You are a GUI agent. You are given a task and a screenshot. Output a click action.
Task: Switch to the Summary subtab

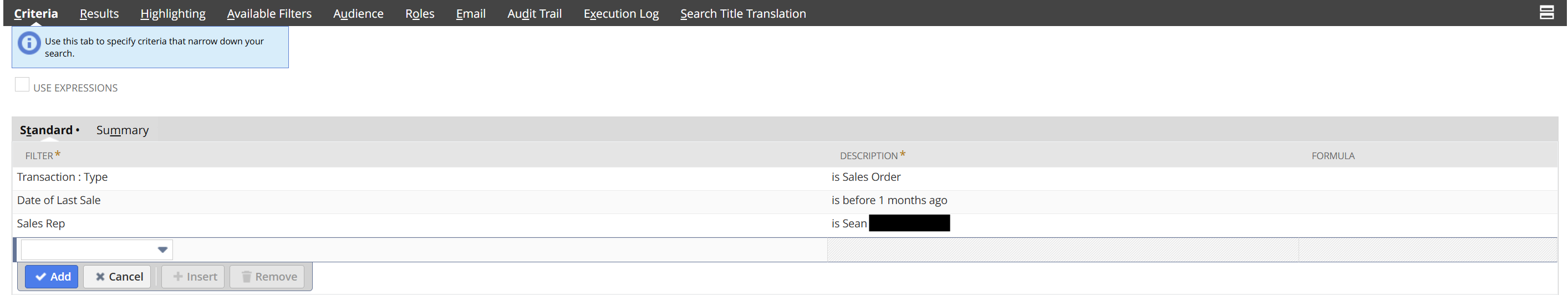[123, 130]
